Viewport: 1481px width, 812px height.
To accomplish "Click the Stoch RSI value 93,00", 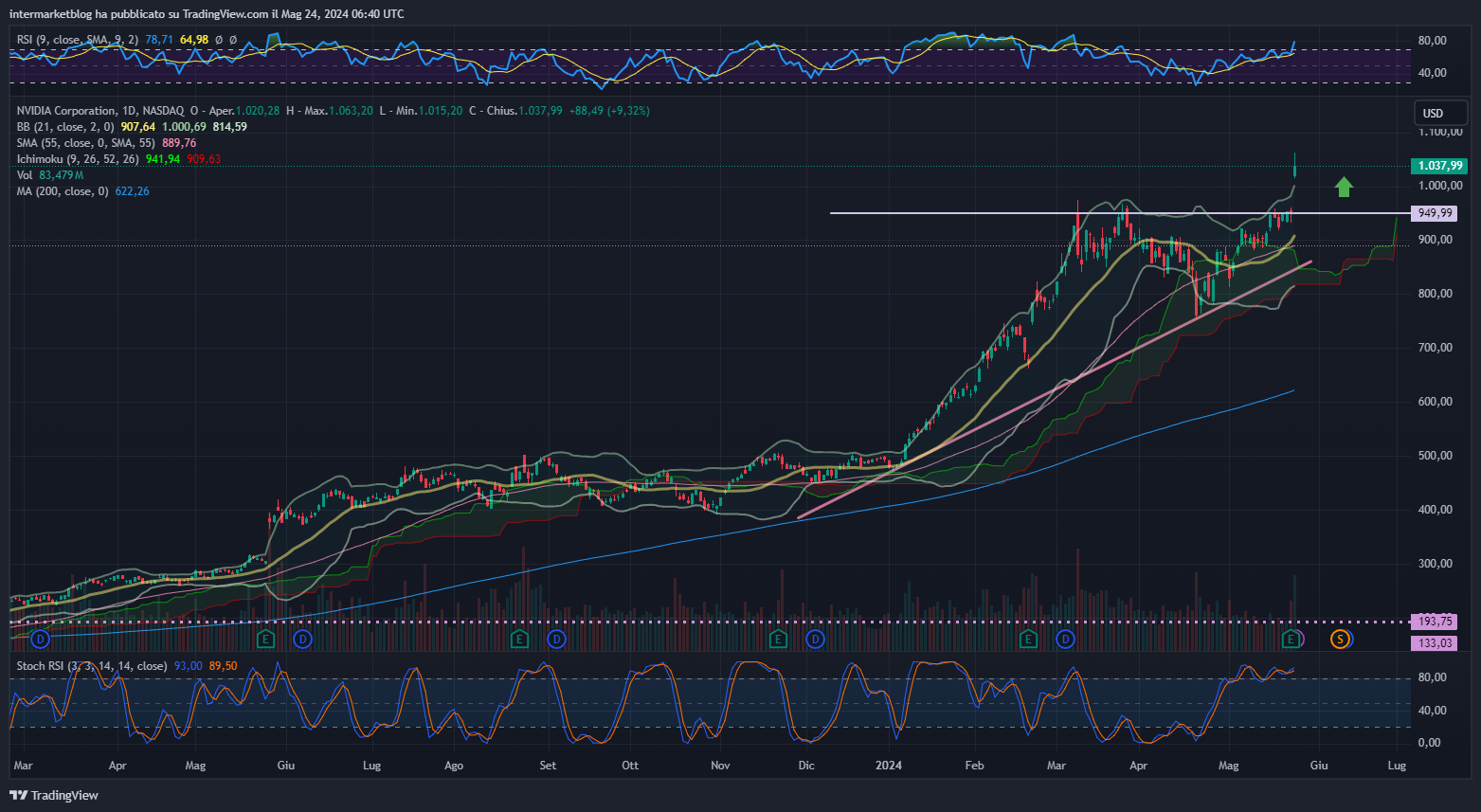I will coord(189,666).
